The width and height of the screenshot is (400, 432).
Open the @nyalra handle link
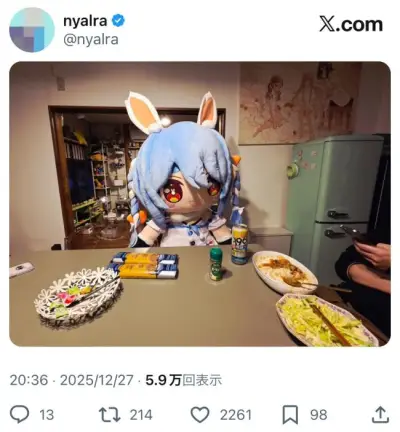point(91,39)
